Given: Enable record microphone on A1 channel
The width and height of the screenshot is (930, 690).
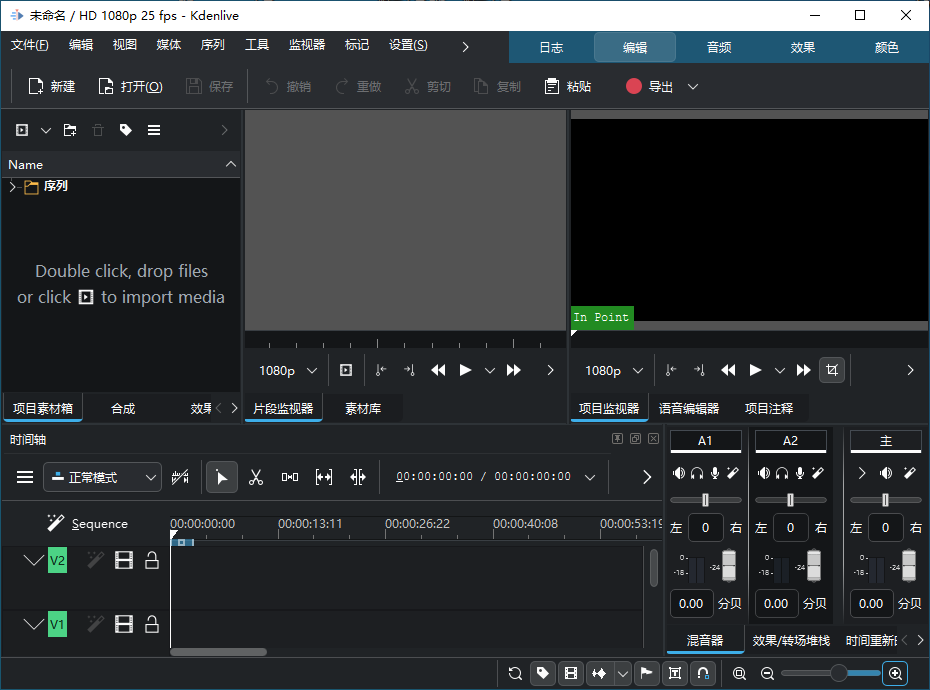Looking at the screenshot, I should pos(715,473).
